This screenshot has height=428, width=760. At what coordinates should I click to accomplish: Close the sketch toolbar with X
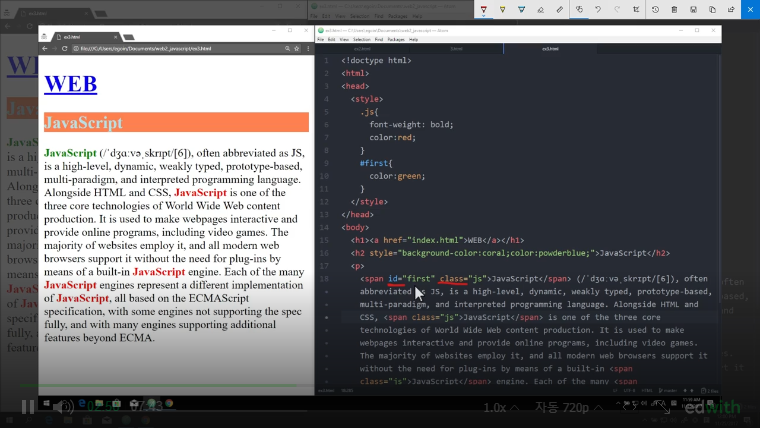click(750, 10)
